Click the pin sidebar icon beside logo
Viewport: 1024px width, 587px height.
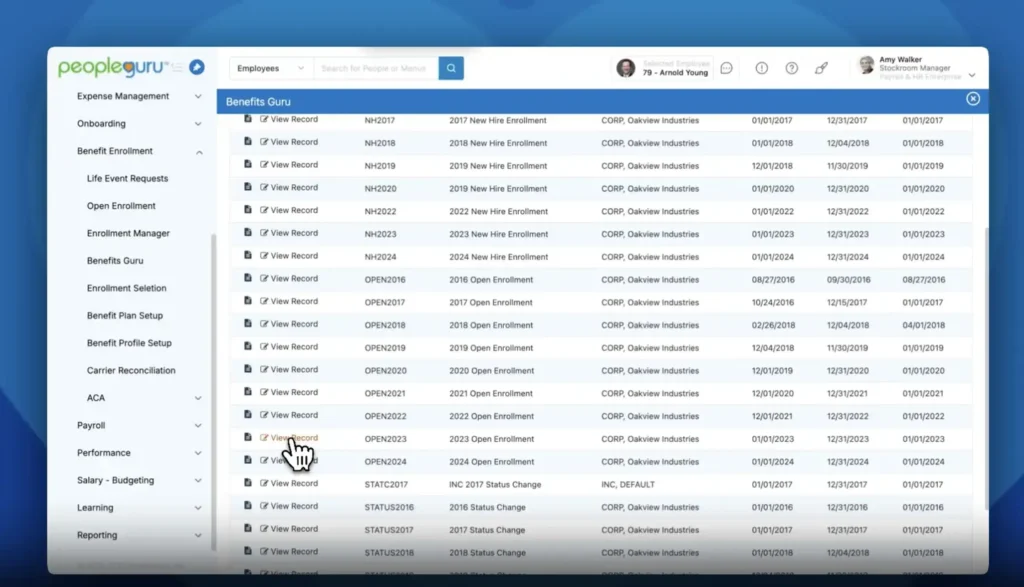tap(197, 68)
